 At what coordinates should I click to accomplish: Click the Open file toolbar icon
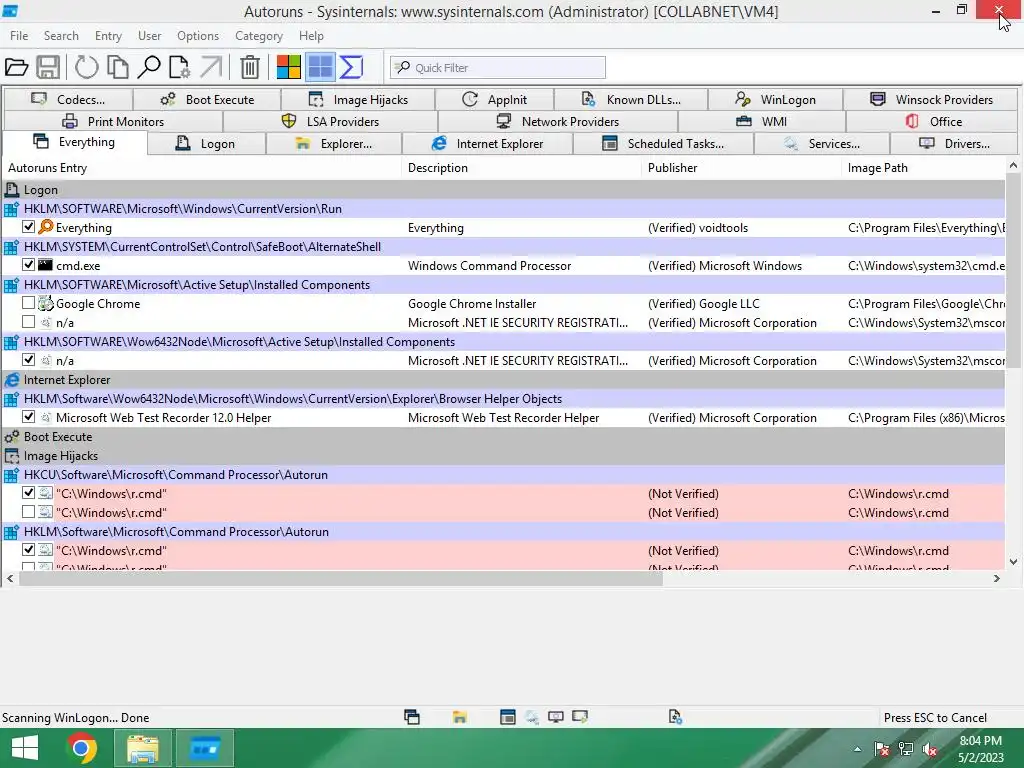point(16,67)
